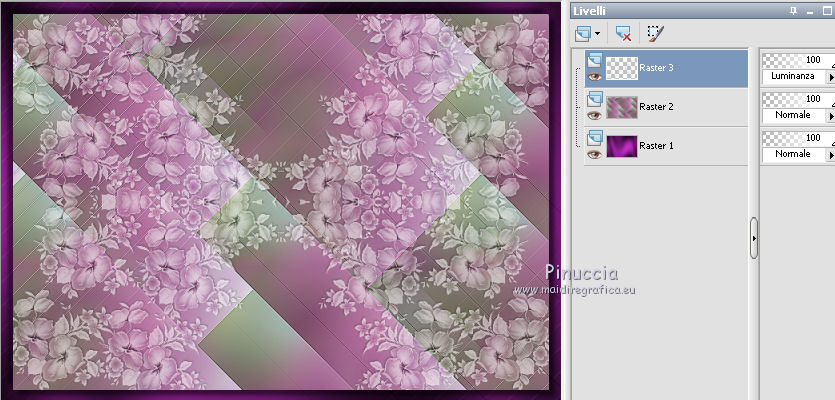Click the Edit Selection icon
Image resolution: width=835 pixels, height=400 pixels.
[656, 34]
